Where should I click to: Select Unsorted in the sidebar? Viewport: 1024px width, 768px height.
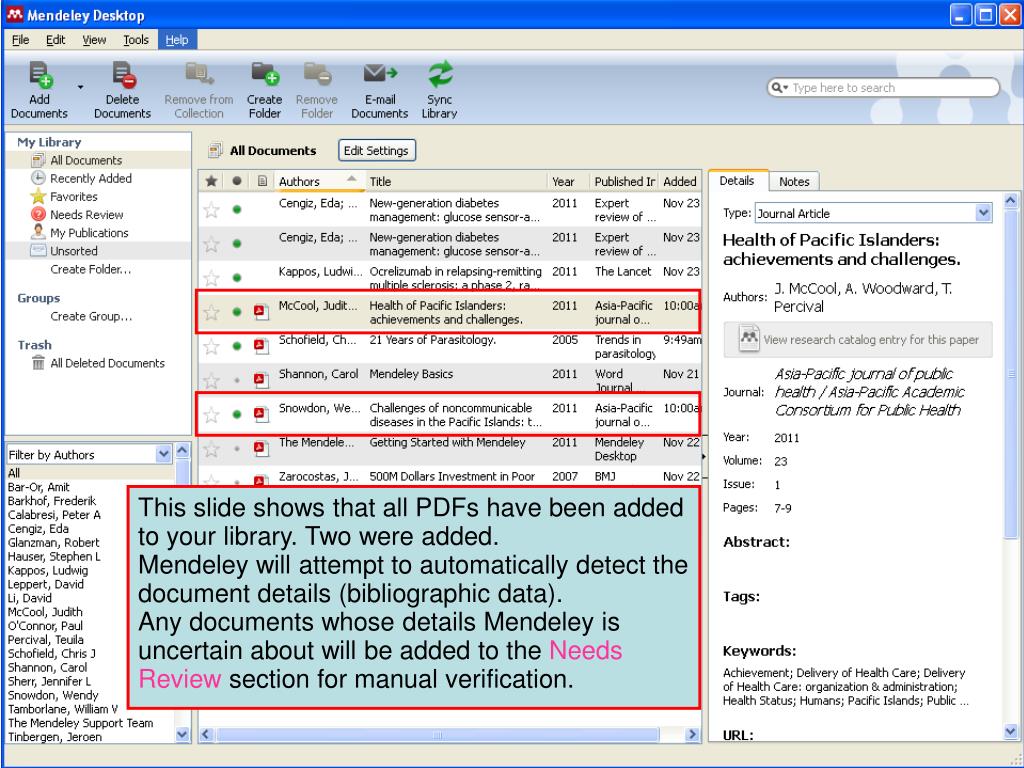tap(74, 251)
